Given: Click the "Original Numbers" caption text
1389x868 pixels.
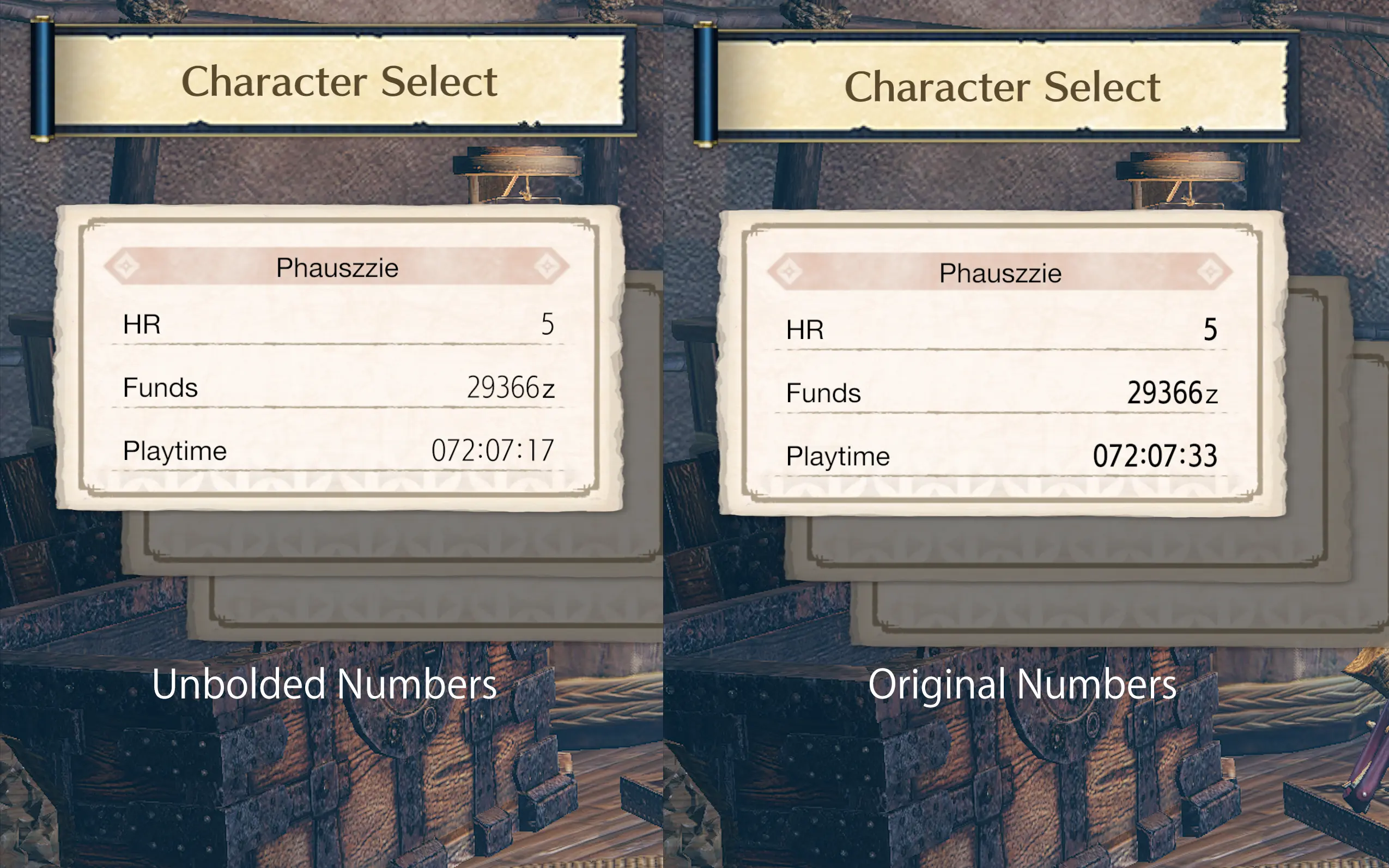Looking at the screenshot, I should tap(1022, 684).
